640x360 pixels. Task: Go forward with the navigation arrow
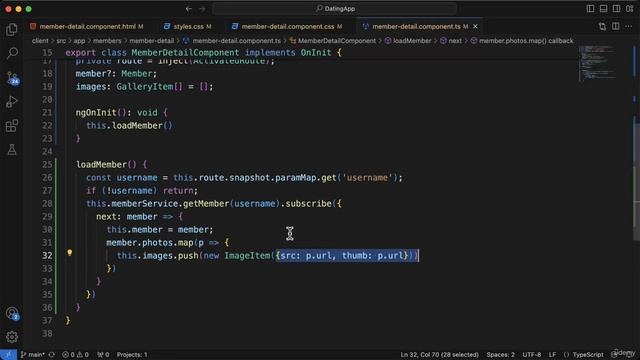202,9
